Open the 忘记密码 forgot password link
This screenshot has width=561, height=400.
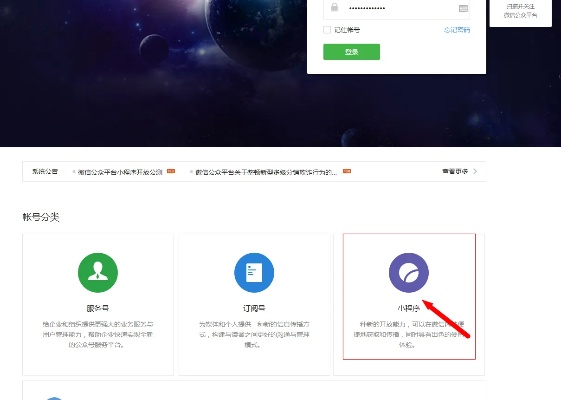(x=457, y=30)
